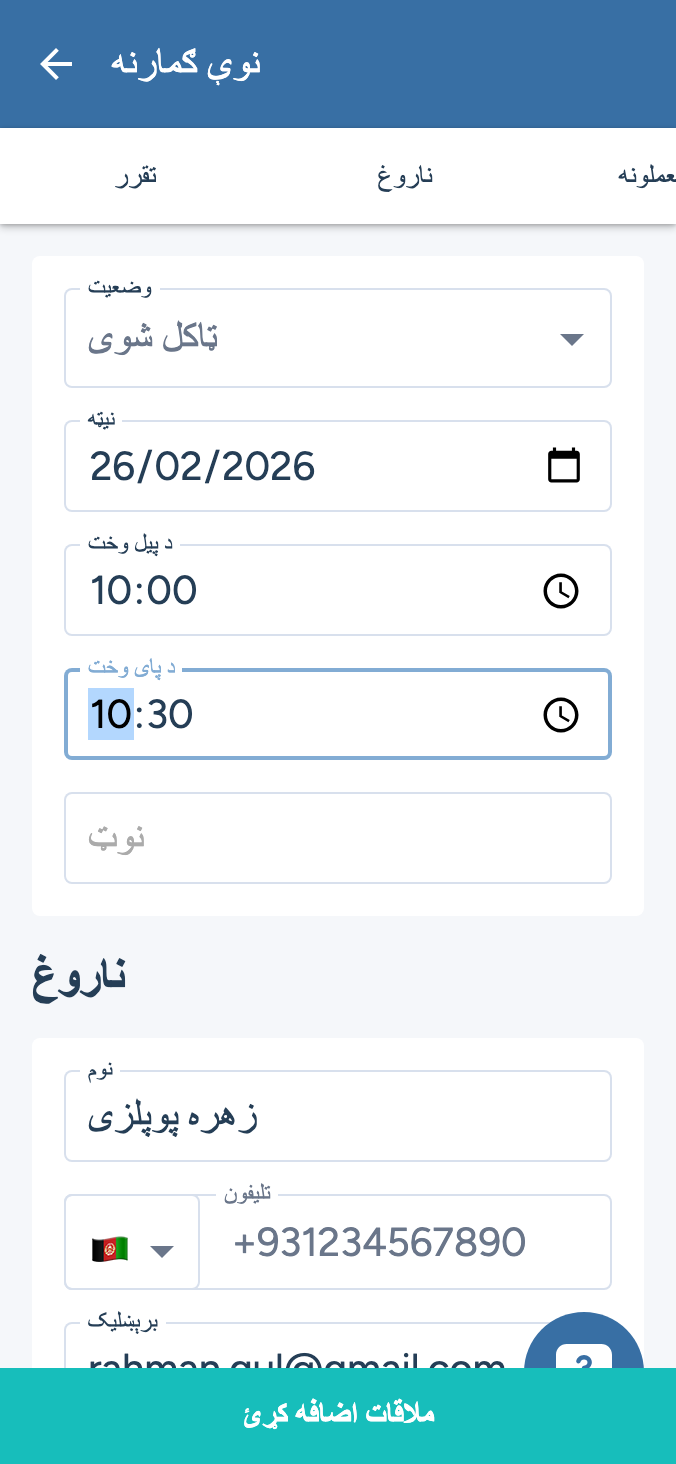This screenshot has height=1464, width=676.
Task: Click the clock icon in end time field
Action: click(x=561, y=715)
